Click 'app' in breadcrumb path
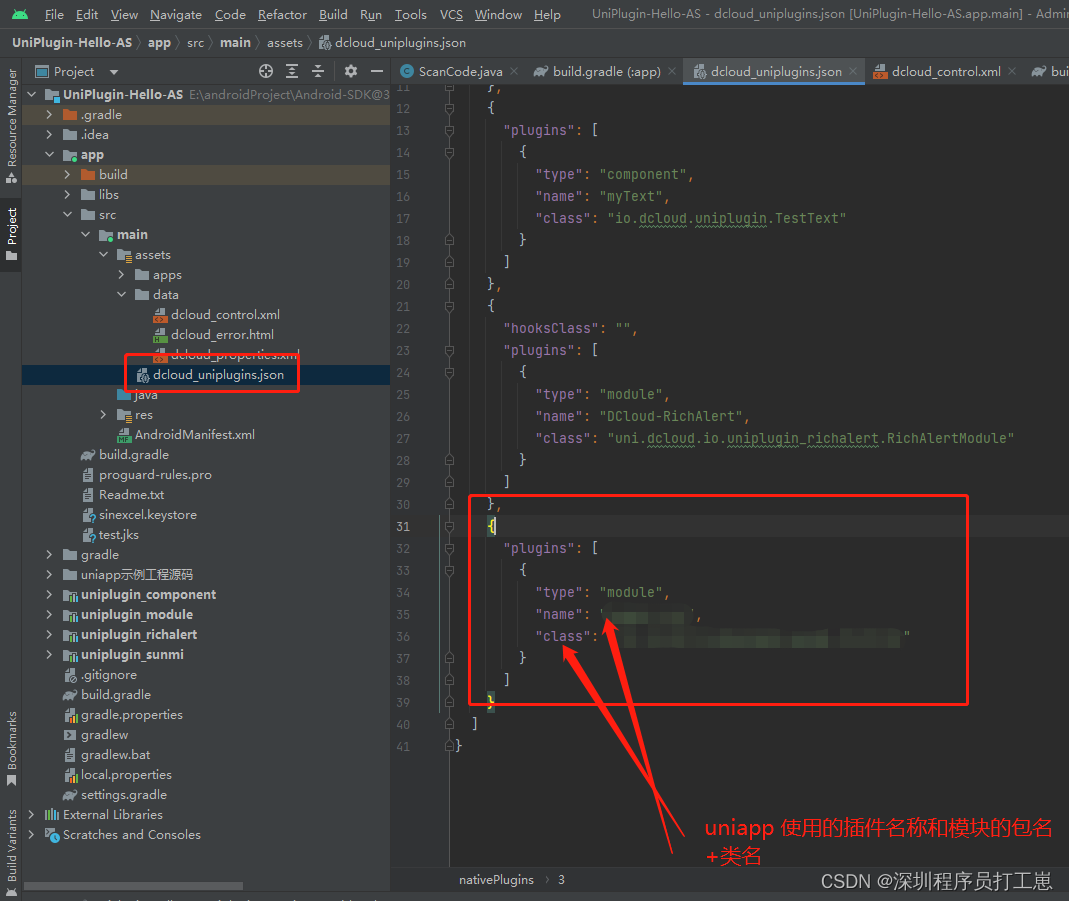1069x901 pixels. (x=159, y=43)
